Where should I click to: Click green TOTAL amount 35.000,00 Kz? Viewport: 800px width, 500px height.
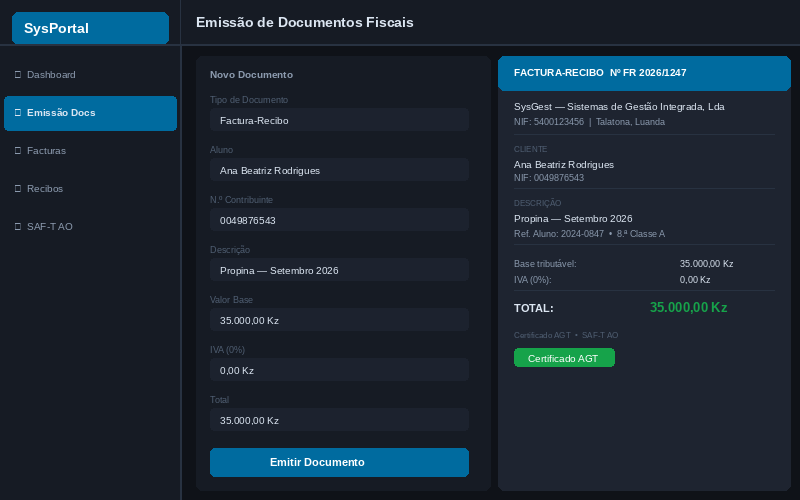click(688, 308)
